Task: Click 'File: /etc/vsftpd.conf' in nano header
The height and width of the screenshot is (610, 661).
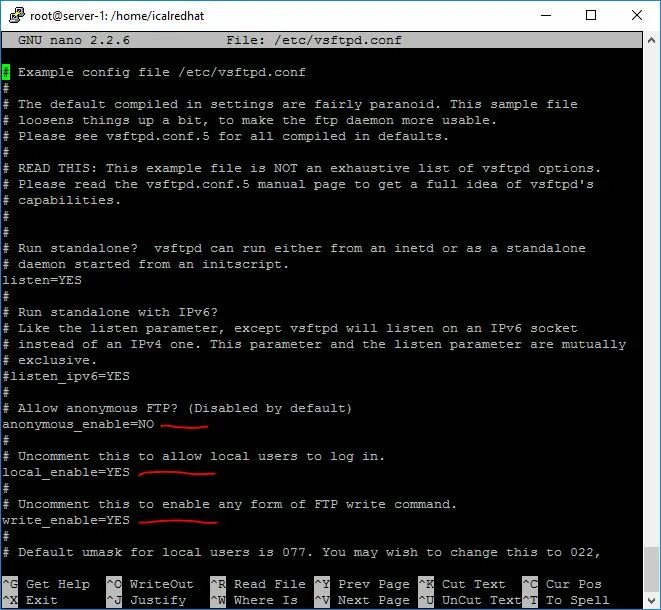Action: [314, 40]
